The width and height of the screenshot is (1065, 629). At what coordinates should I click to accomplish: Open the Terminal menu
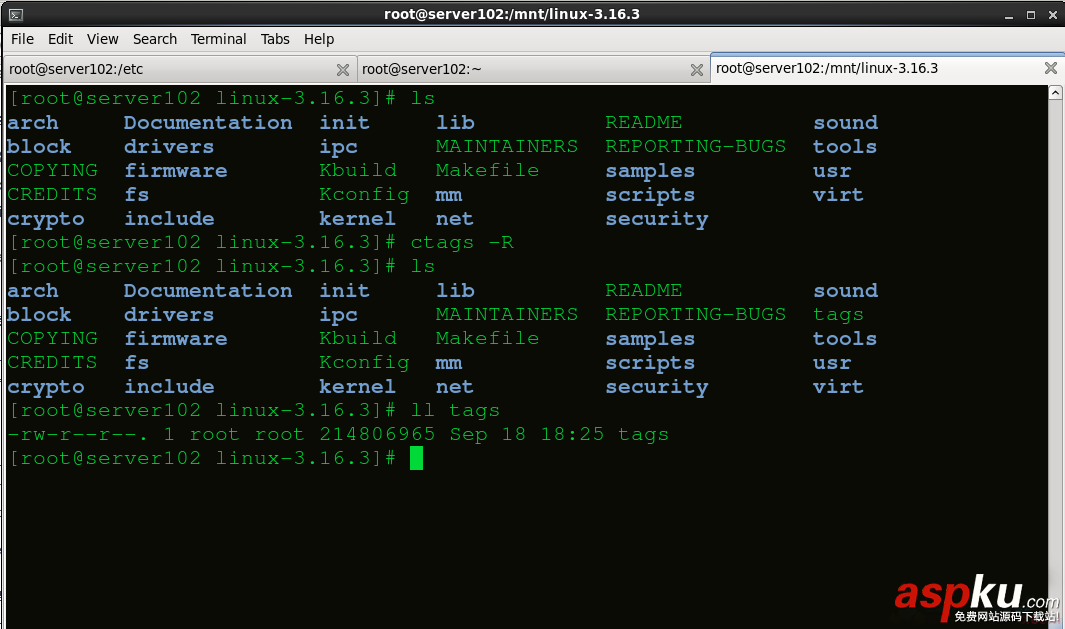[x=218, y=39]
